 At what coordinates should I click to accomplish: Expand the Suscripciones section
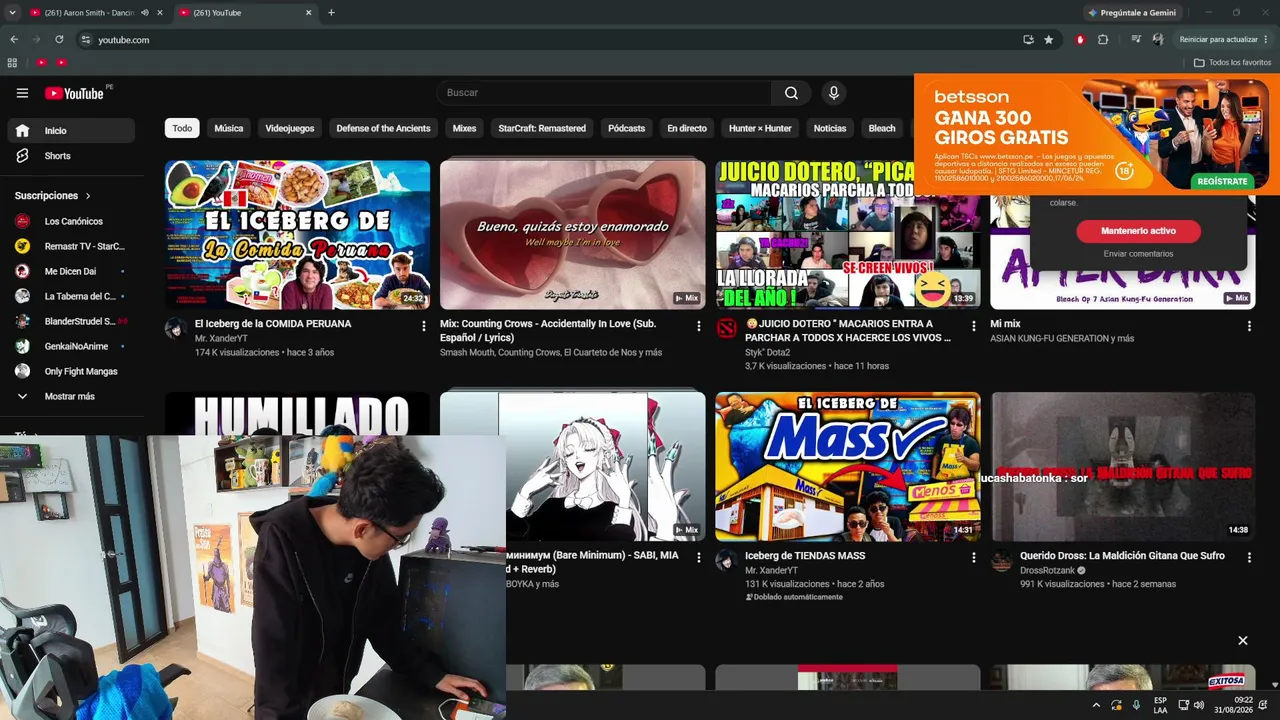click(x=53, y=196)
